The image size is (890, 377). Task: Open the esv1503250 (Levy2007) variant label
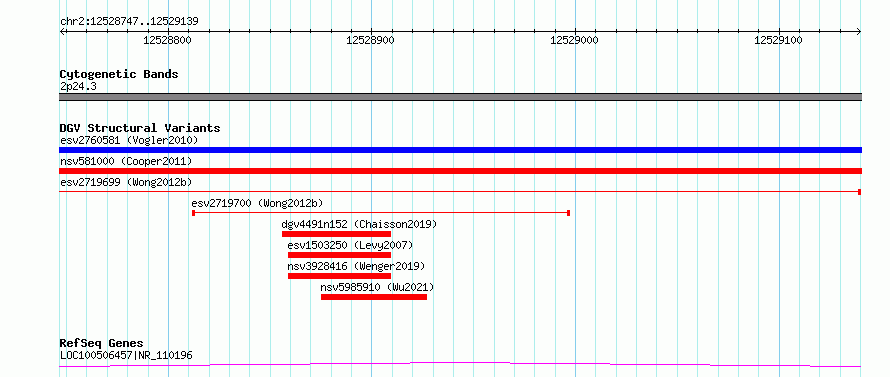350,245
